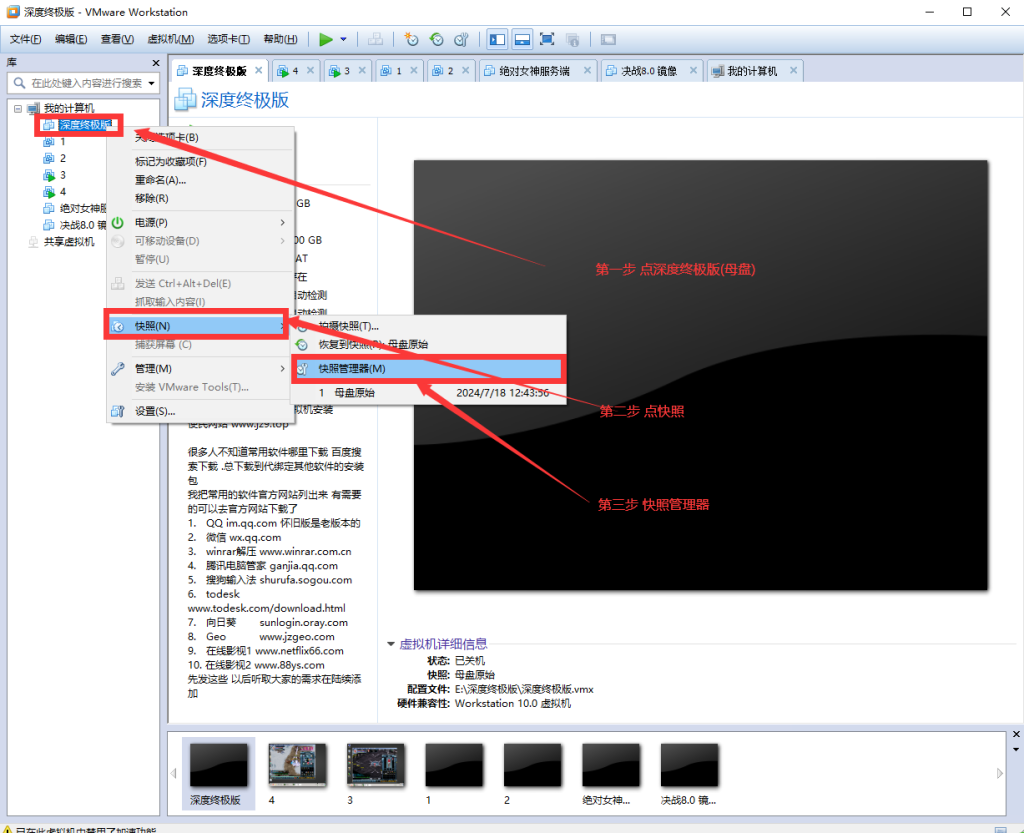Image resolution: width=1024 pixels, height=833 pixels.
Task: Click 恢复到快照 母盘原始 in the submenu
Action: (428, 344)
